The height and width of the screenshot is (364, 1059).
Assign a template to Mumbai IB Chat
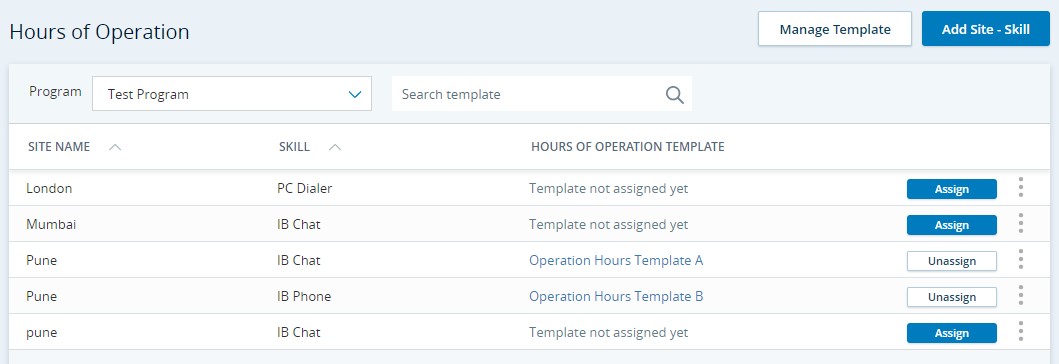click(x=952, y=225)
